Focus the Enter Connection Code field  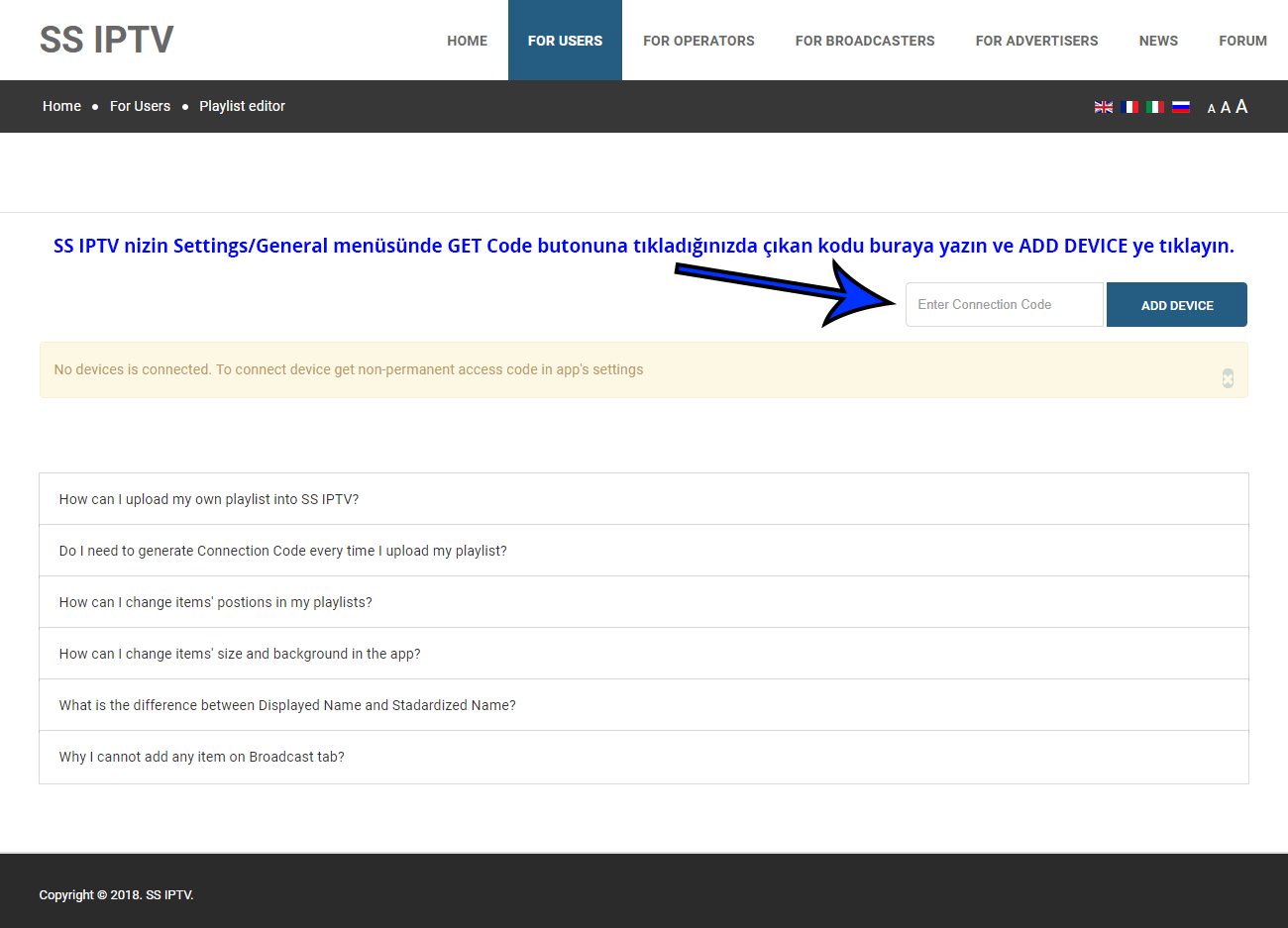point(1004,305)
